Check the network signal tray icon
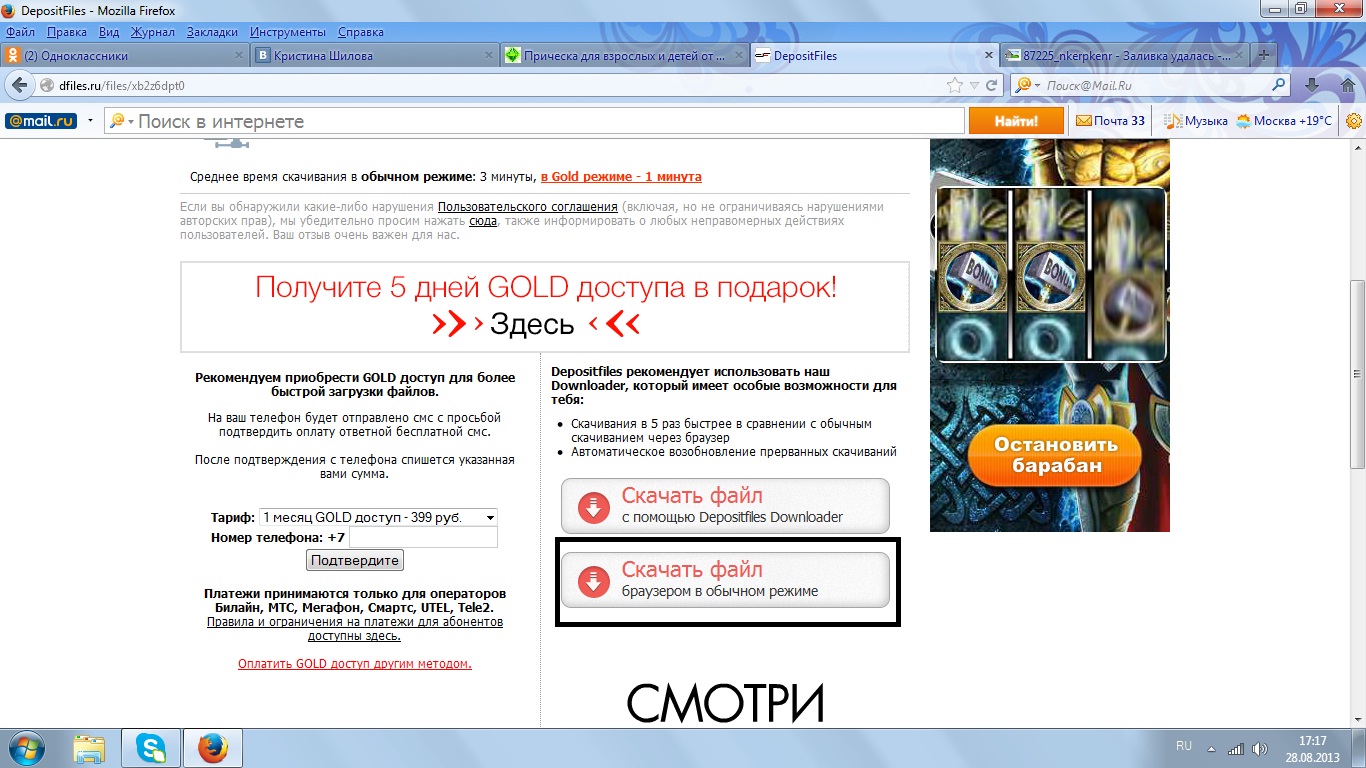 (x=1236, y=748)
